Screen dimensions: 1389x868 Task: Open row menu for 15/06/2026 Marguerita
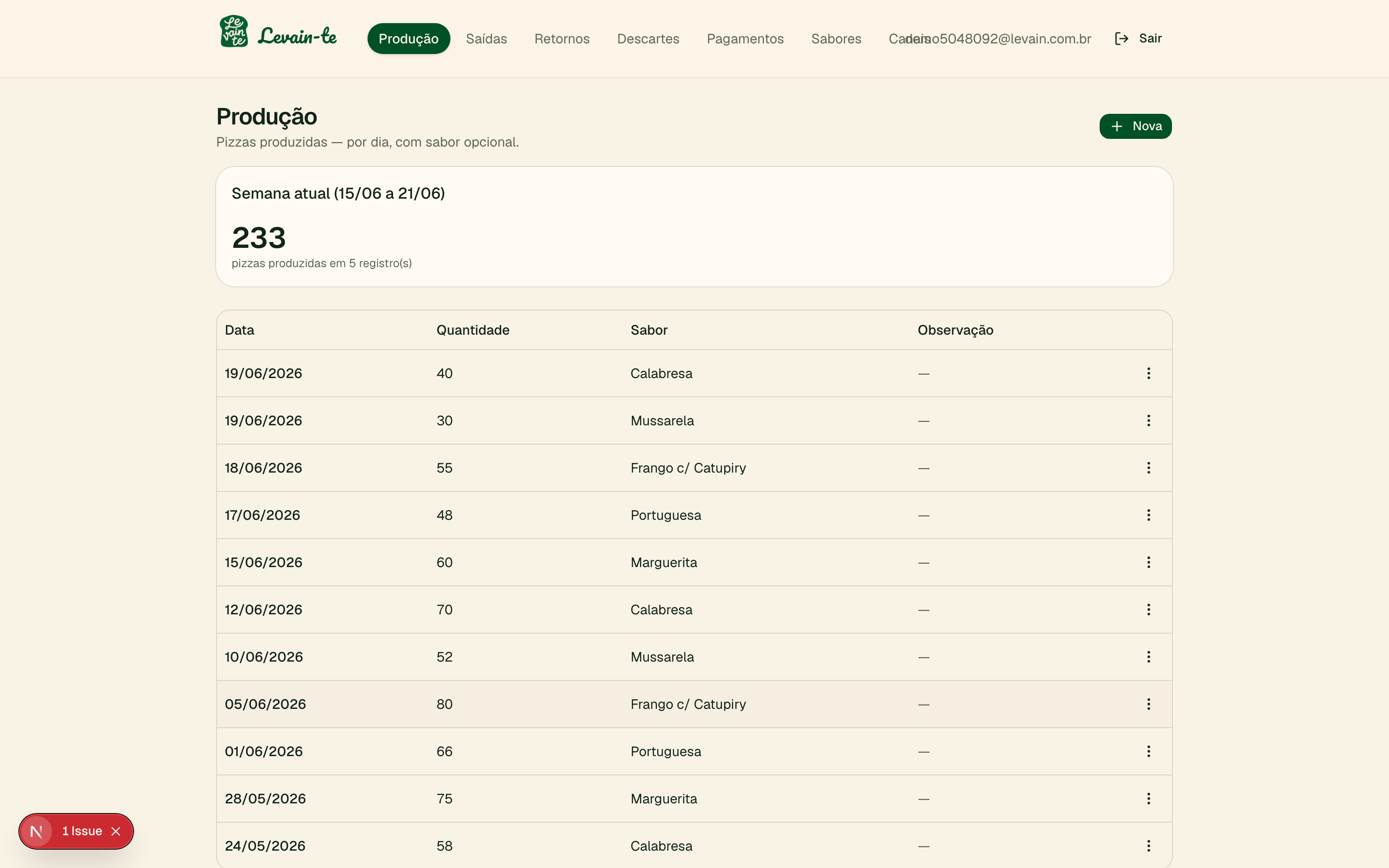[1148, 562]
